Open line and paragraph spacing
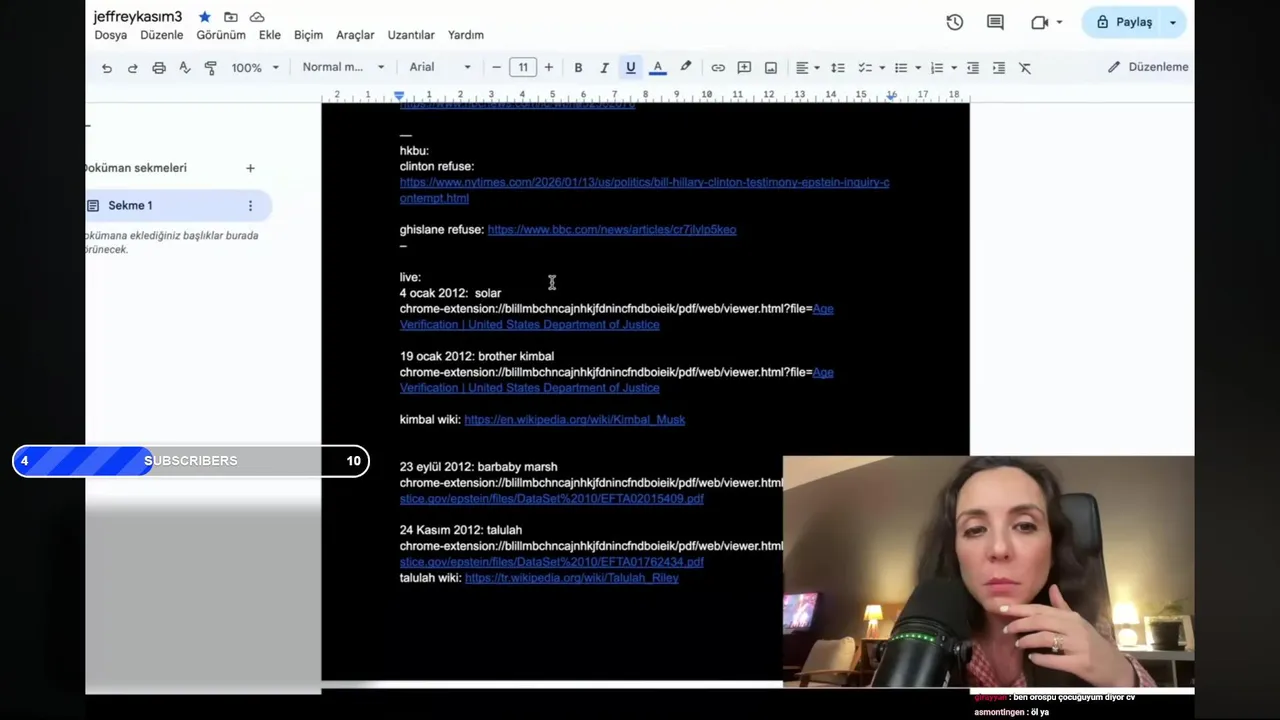The height and width of the screenshot is (720, 1280). 838,67
